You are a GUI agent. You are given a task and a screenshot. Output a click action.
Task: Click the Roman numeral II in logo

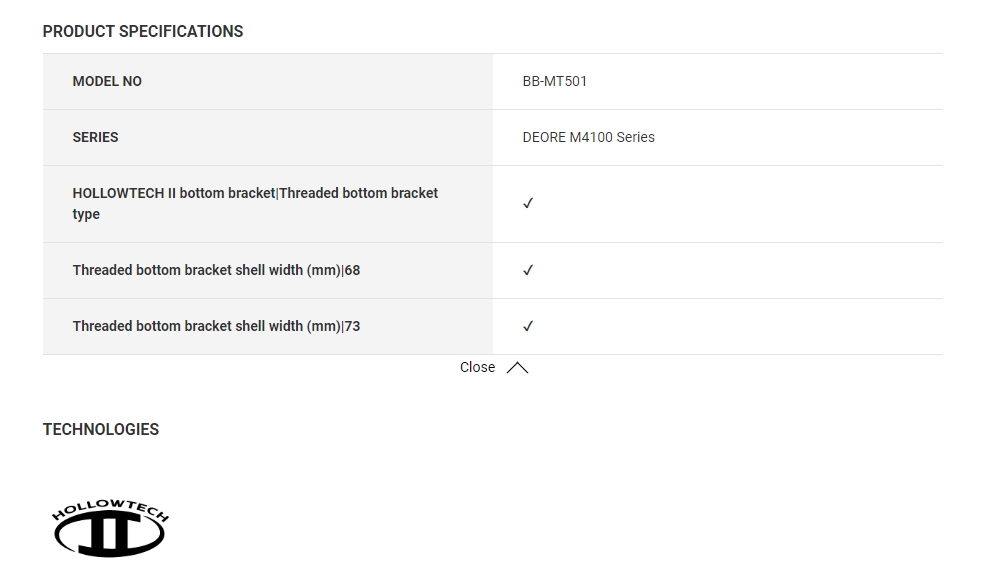110,534
